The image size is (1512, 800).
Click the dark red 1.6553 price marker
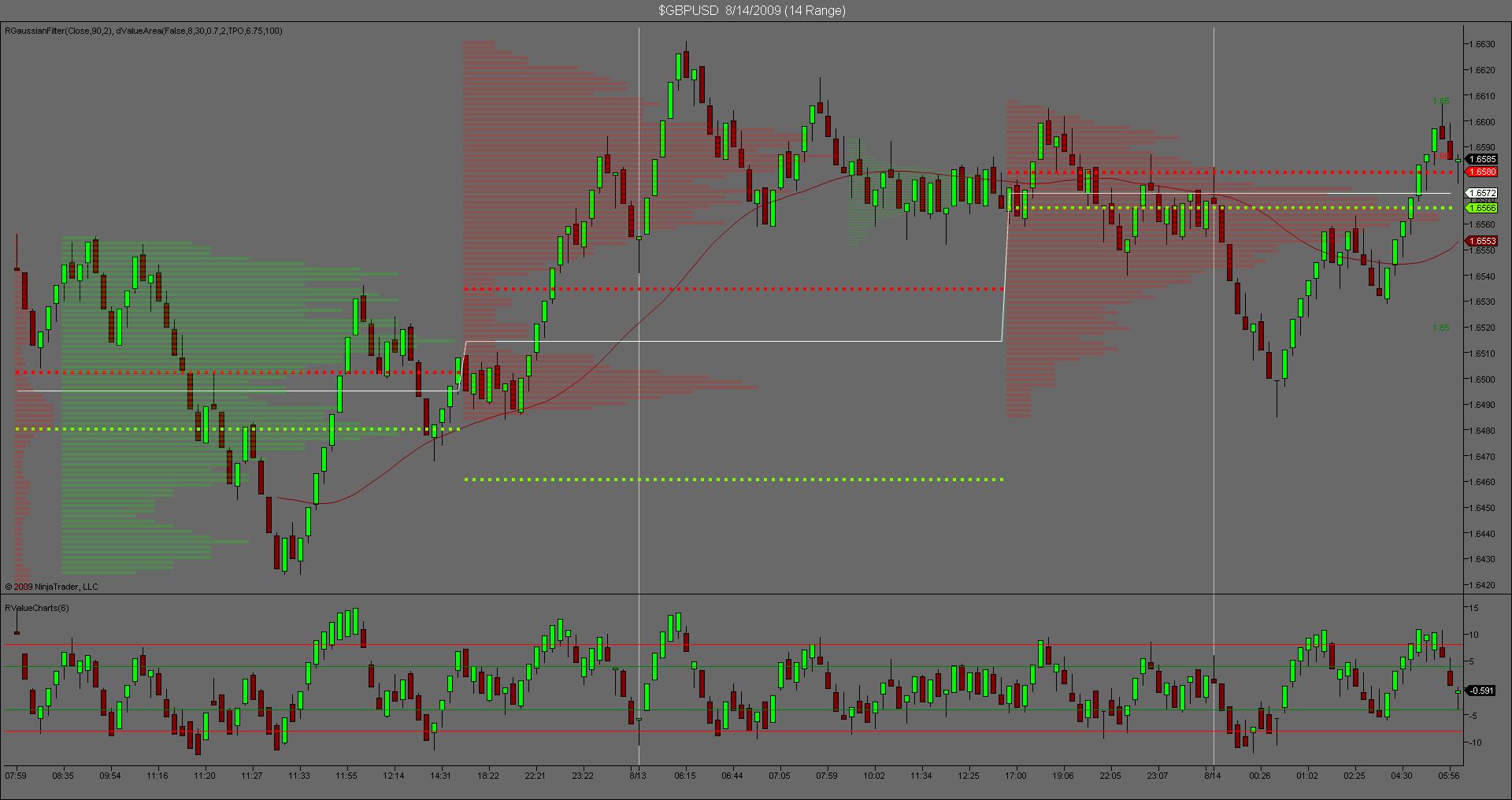tap(1483, 241)
